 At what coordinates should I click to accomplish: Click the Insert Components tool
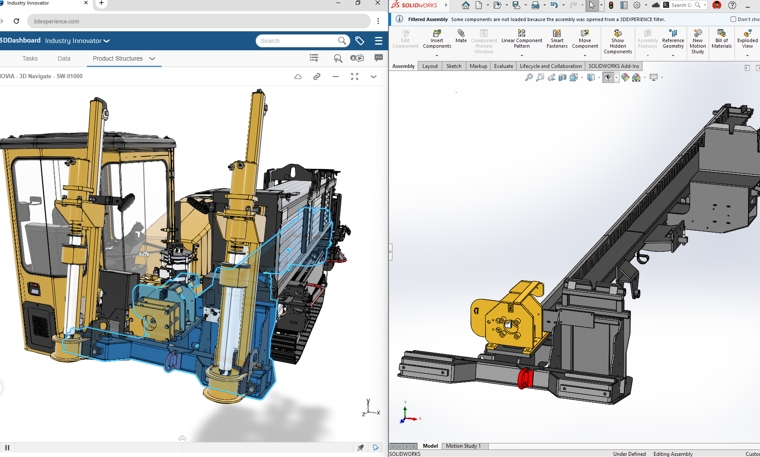coord(436,39)
